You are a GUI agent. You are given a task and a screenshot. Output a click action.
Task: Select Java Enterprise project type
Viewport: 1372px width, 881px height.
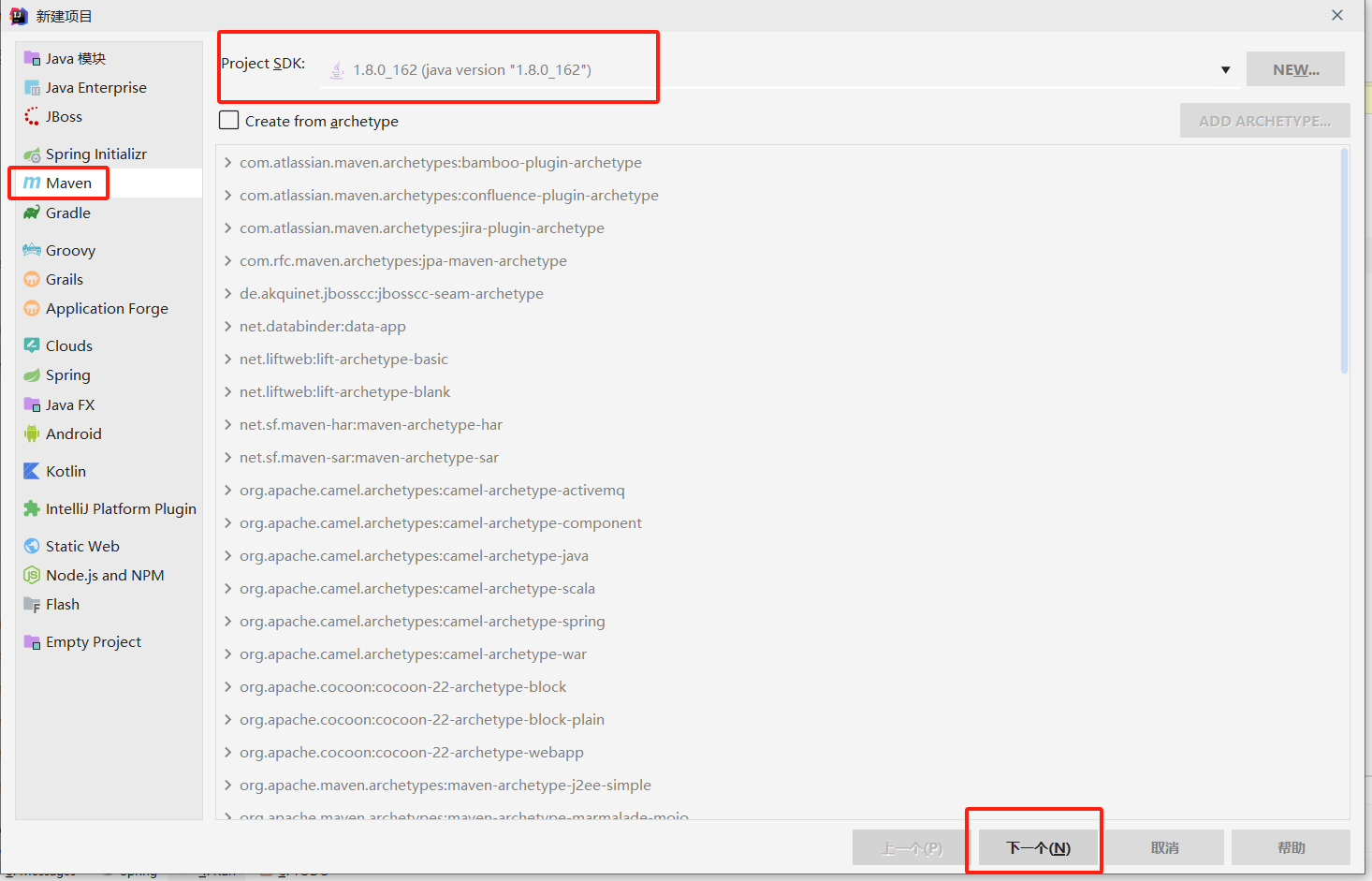[109, 88]
